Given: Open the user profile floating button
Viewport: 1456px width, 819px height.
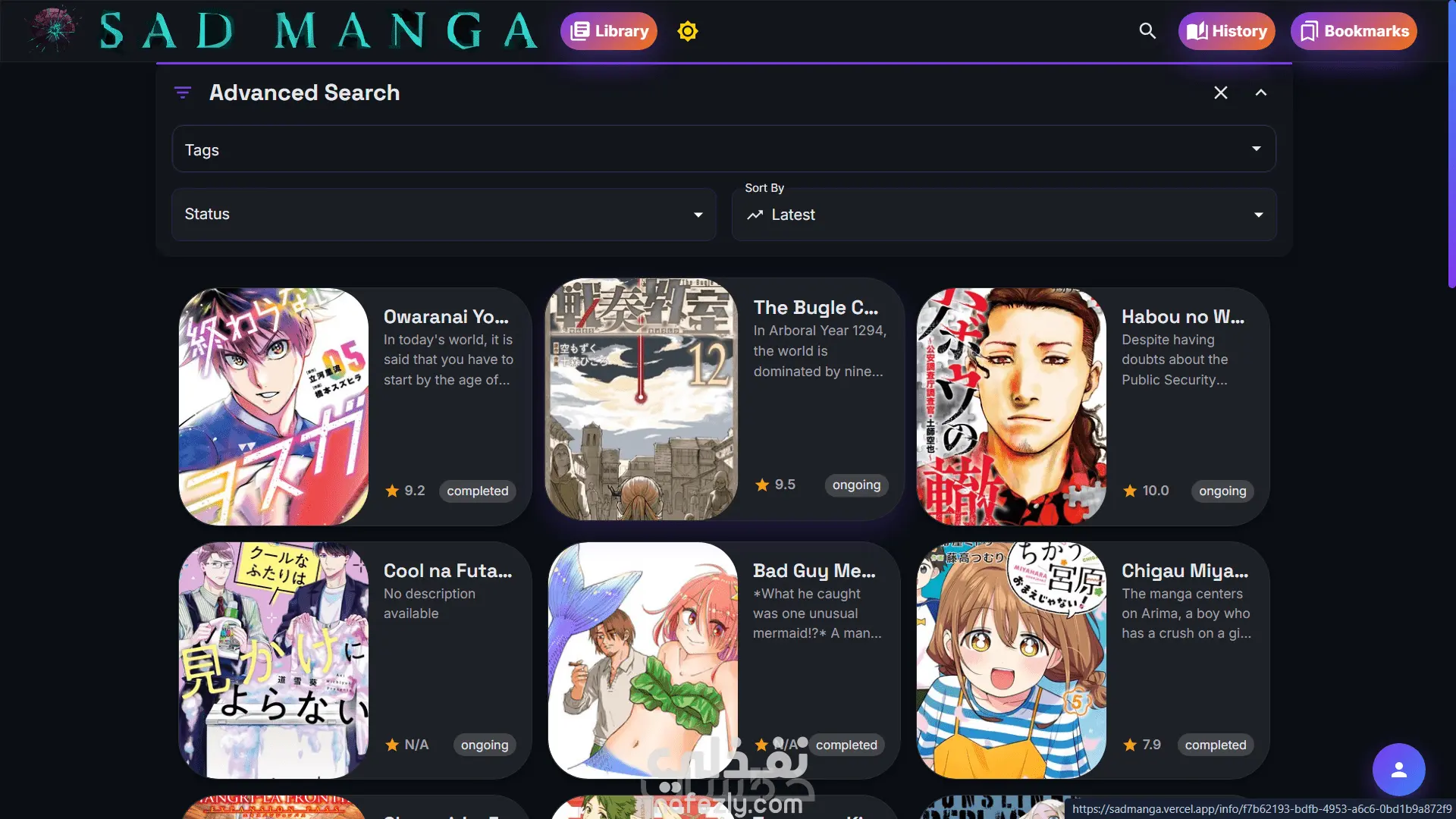Looking at the screenshot, I should click(1398, 770).
